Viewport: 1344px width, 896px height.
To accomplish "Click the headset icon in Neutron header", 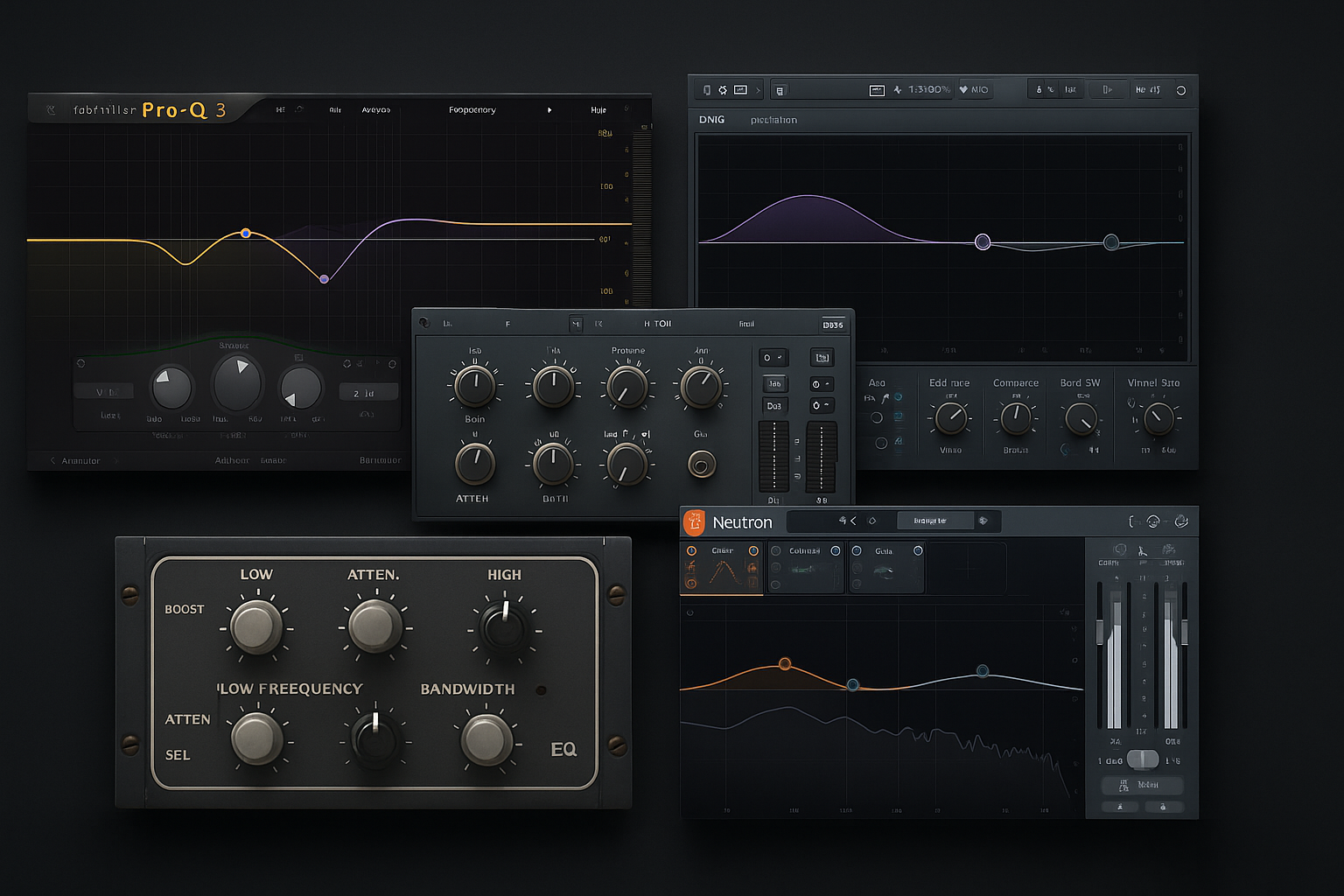I will (x=1153, y=521).
